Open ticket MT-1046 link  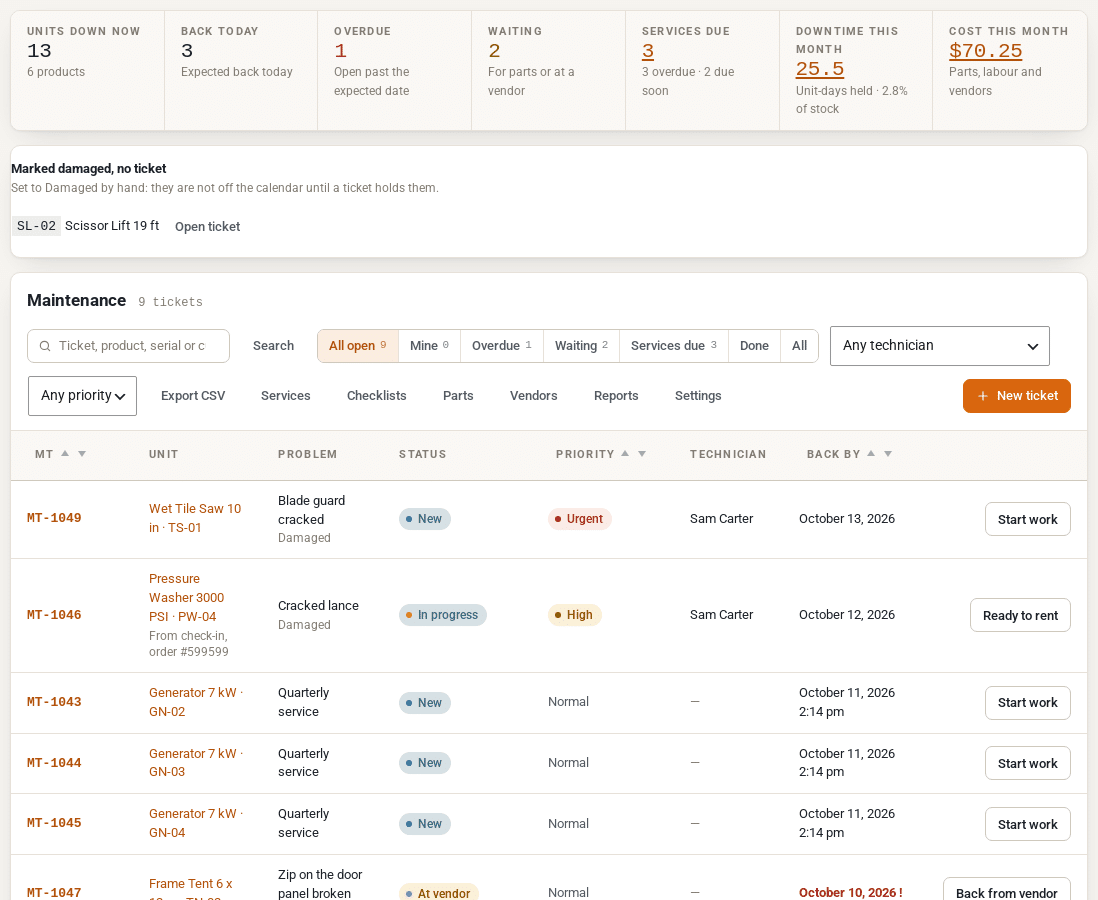pos(54,615)
